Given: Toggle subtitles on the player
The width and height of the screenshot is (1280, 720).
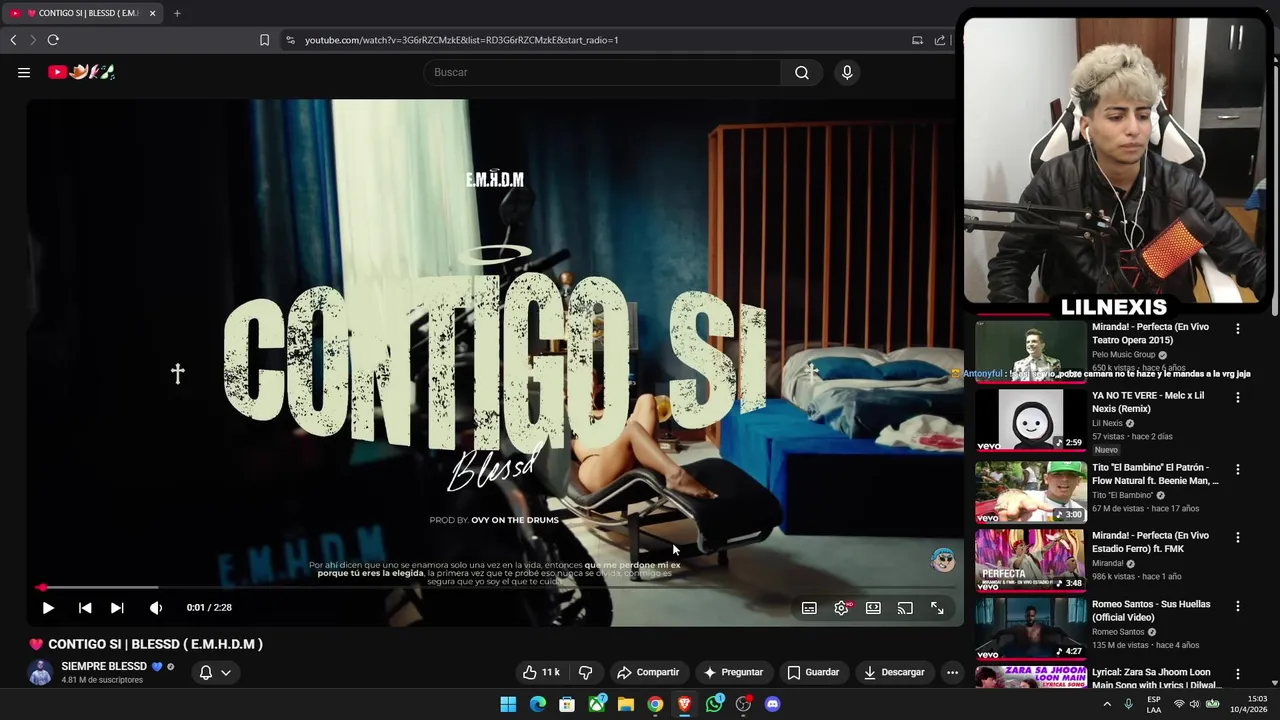Looking at the screenshot, I should point(809,608).
